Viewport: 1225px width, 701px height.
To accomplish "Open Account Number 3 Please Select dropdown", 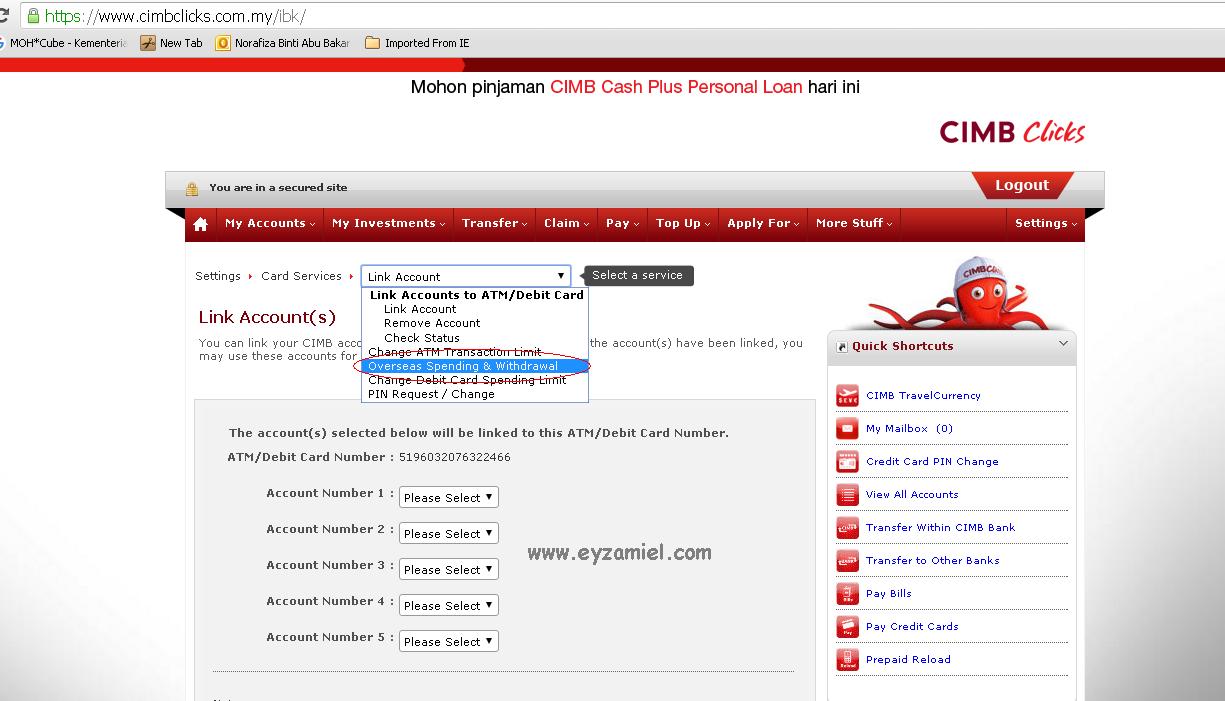I will tap(448, 569).
